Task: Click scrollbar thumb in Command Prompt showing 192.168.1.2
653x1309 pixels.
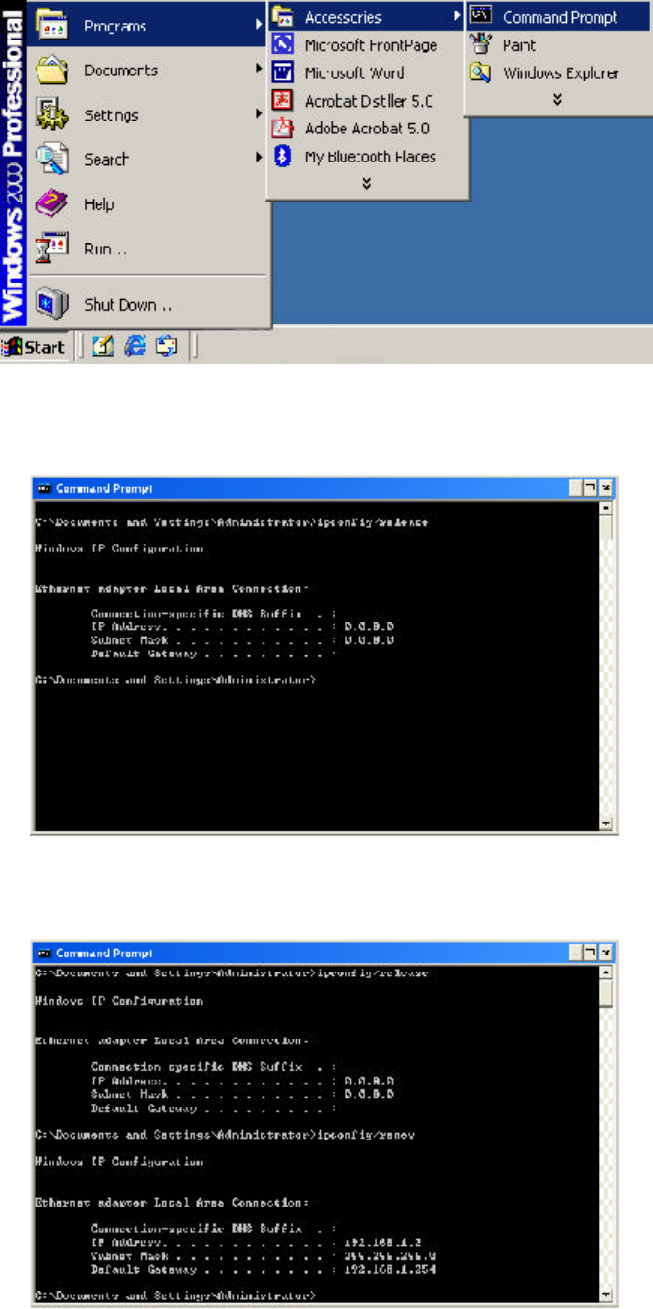Action: [x=606, y=992]
